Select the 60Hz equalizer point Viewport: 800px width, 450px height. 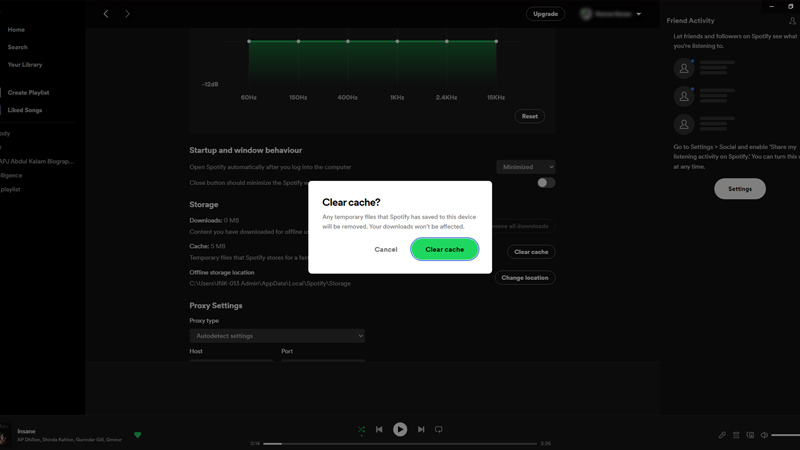point(249,41)
